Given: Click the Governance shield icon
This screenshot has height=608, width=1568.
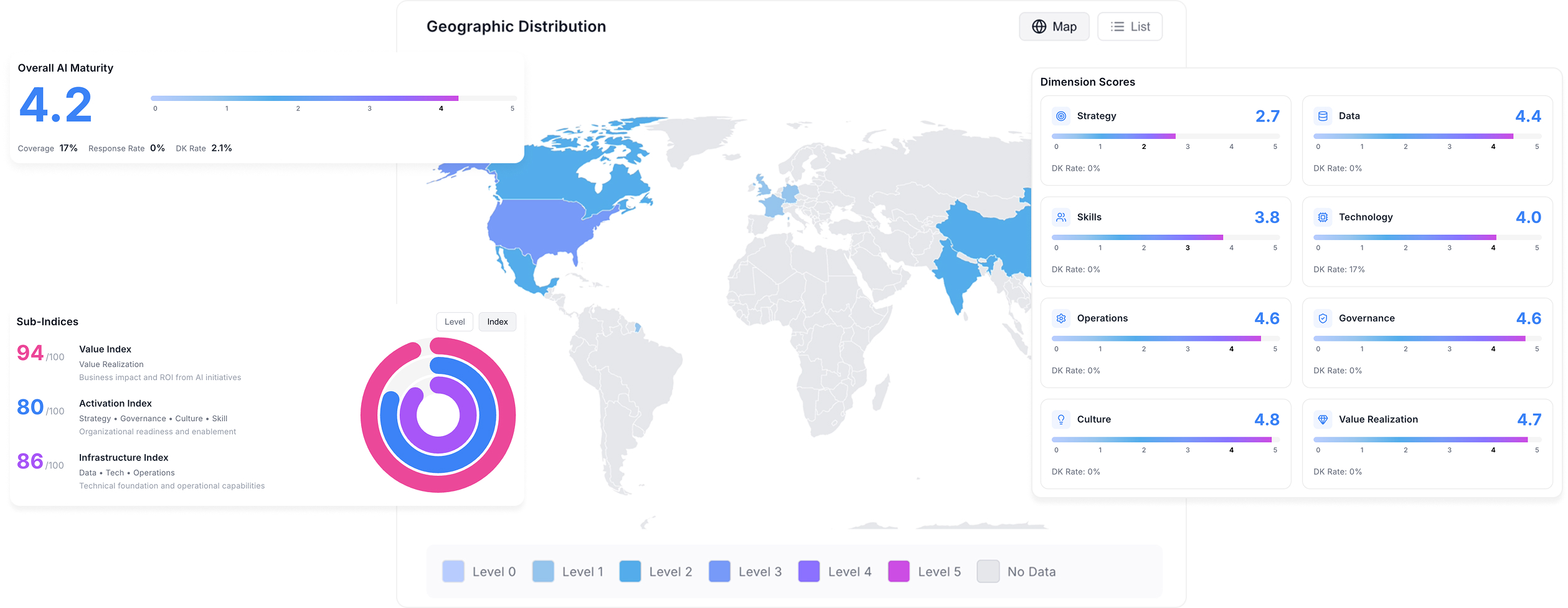Looking at the screenshot, I should [1323, 318].
